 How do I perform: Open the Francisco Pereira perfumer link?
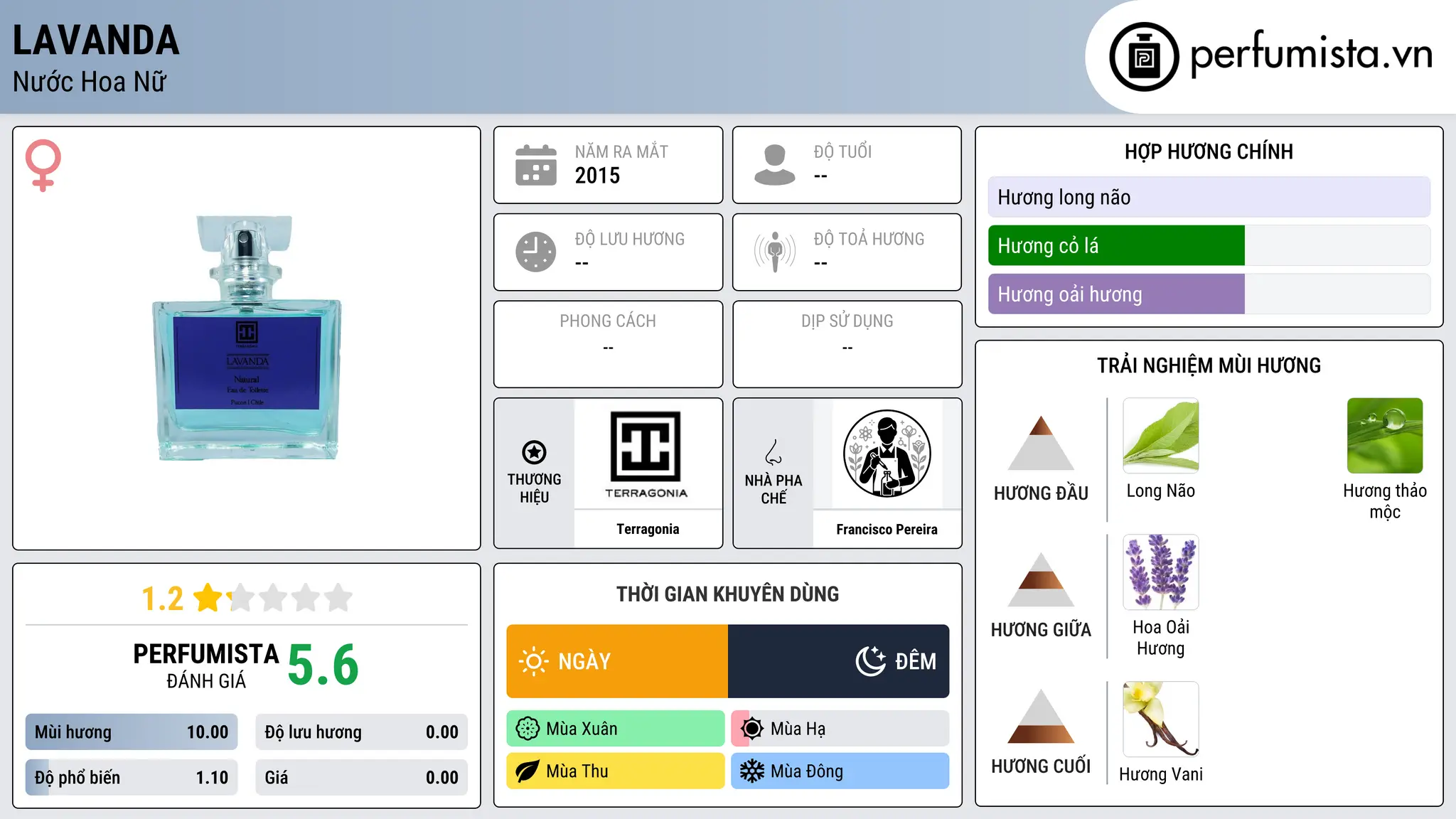(x=887, y=529)
